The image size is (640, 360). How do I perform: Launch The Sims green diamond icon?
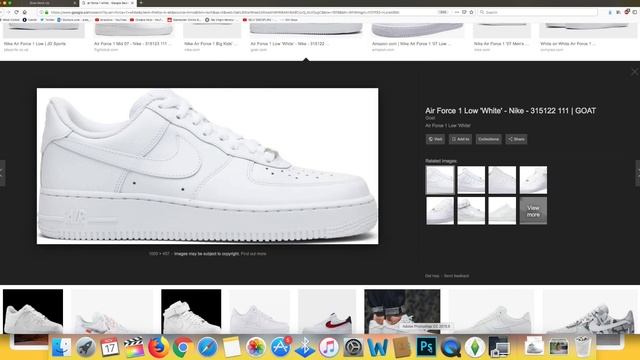click(475, 347)
